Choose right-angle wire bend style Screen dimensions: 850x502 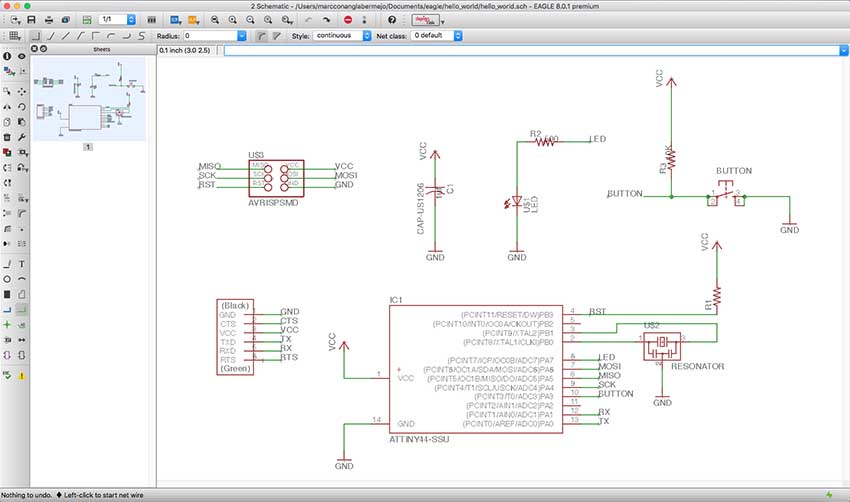tap(36, 36)
